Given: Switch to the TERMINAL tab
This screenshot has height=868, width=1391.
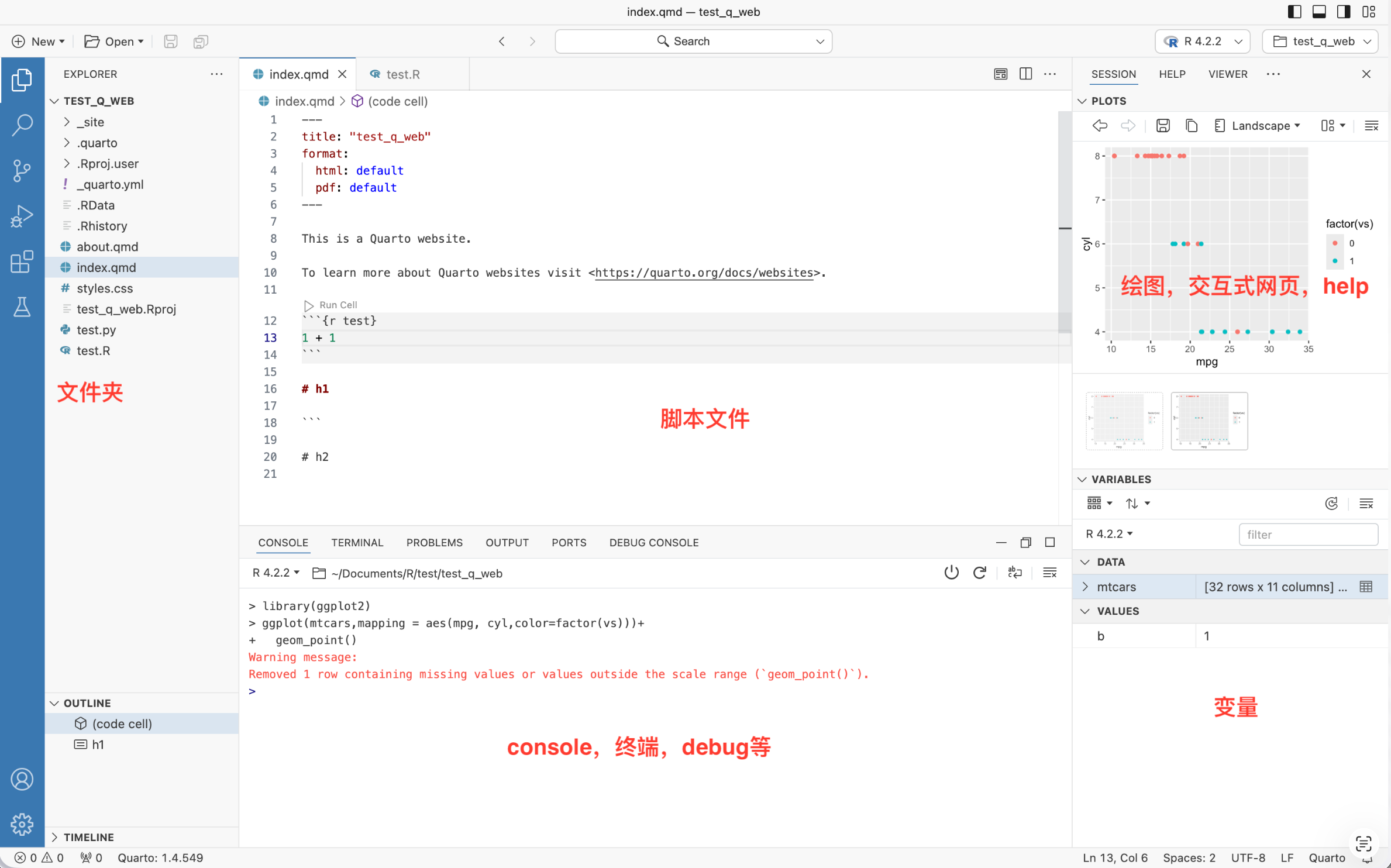Looking at the screenshot, I should pos(357,542).
